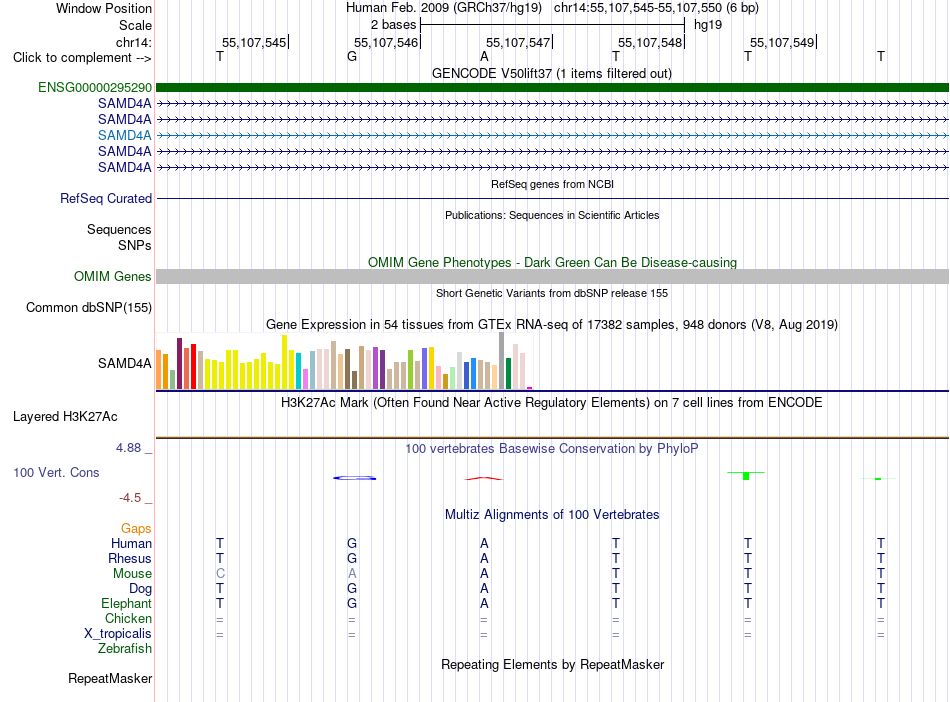Click the Elephant species label
The height and width of the screenshot is (702, 950).
pos(126,603)
